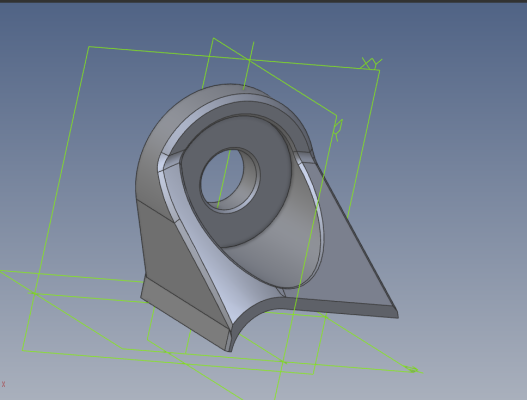Pick the top-left corner of the large datum plane

pyautogui.click(x=89, y=47)
